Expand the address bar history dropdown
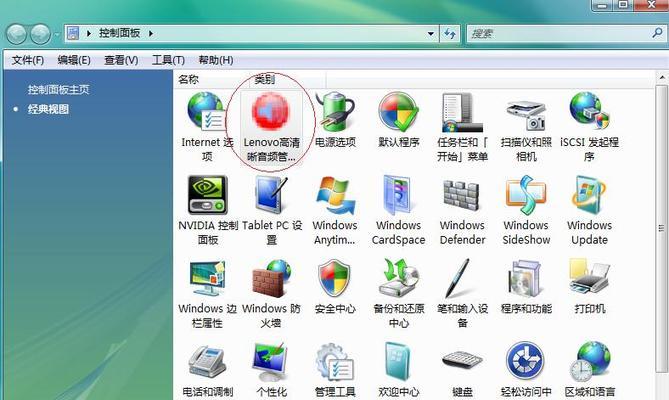This screenshot has height=400, width=669. tap(430, 33)
